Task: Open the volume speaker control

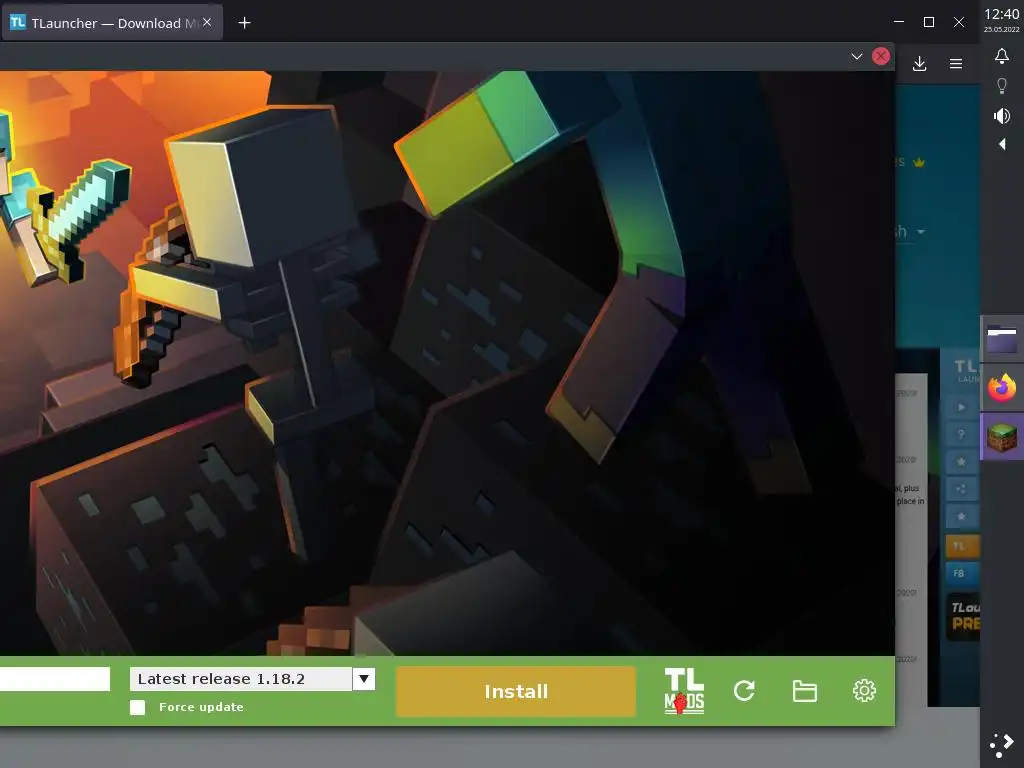Action: click(x=1002, y=116)
